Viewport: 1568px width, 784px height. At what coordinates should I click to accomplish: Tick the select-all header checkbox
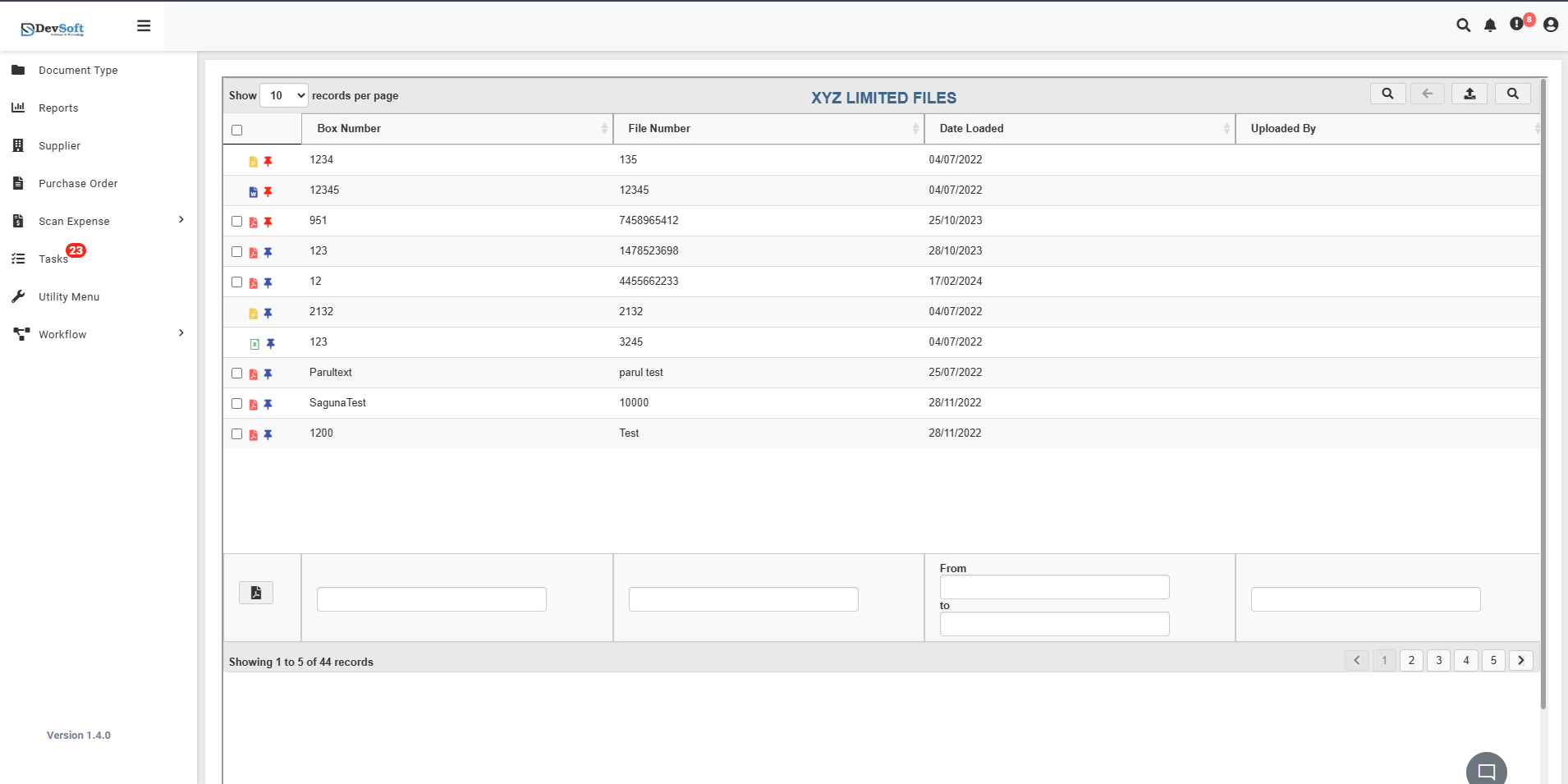(x=237, y=130)
